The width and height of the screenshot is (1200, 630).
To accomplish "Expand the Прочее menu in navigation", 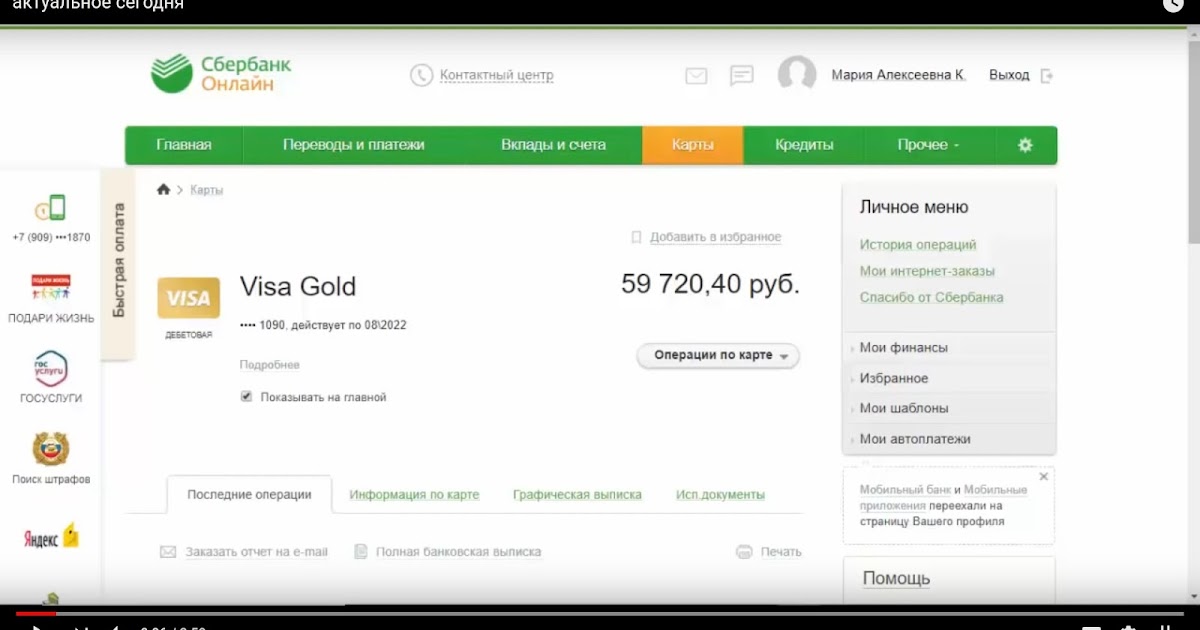I will 927,145.
